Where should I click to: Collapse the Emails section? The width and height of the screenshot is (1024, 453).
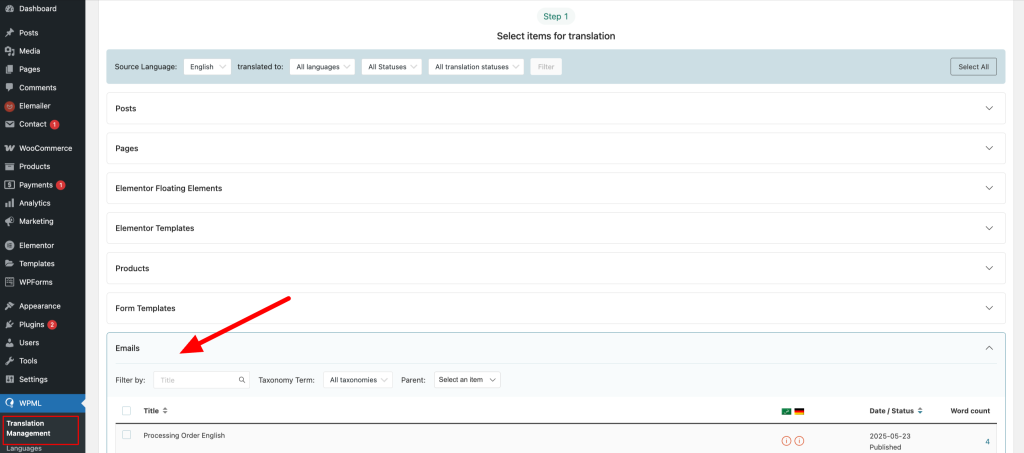click(x=989, y=348)
